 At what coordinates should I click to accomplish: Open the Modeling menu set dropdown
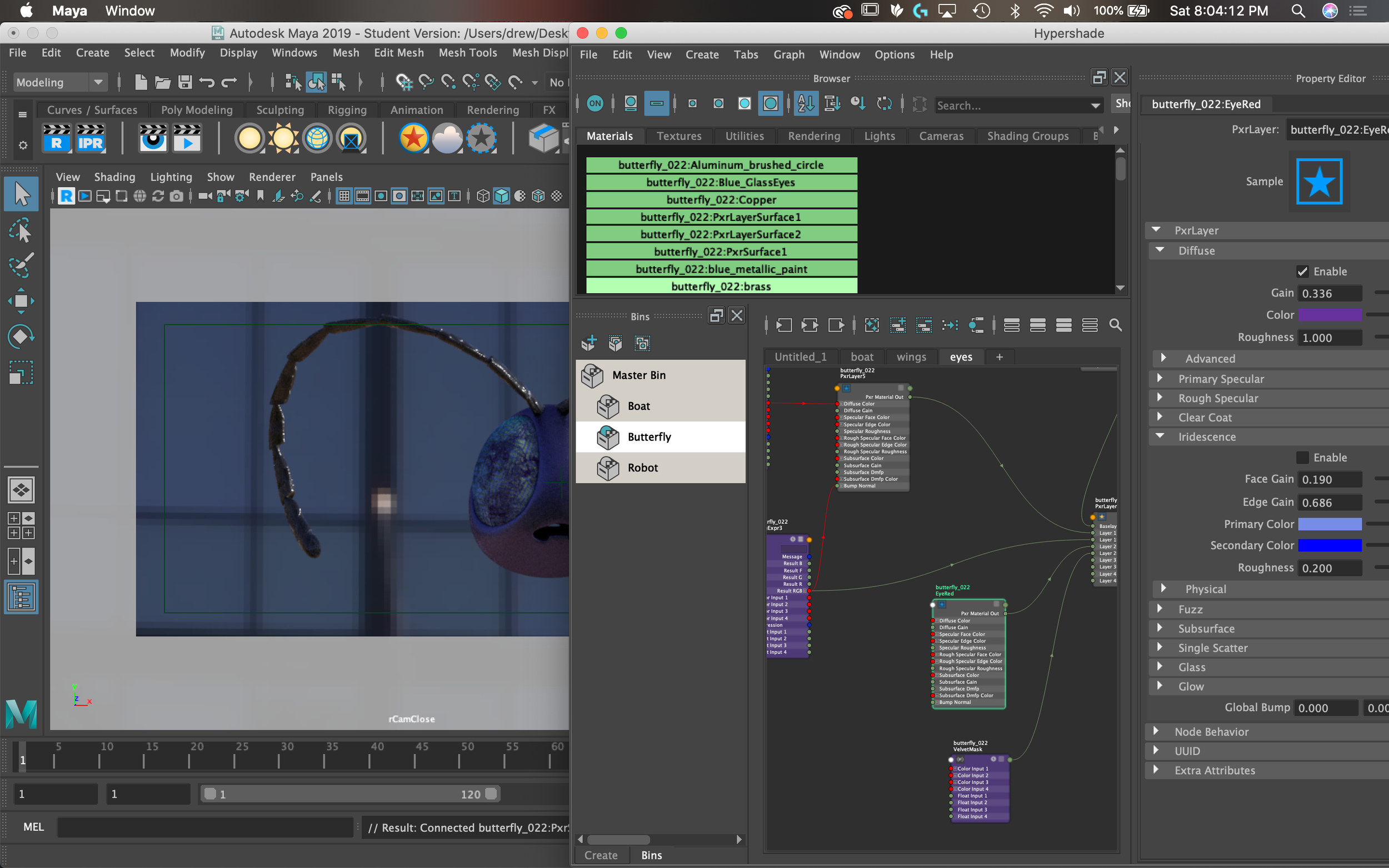click(59, 82)
